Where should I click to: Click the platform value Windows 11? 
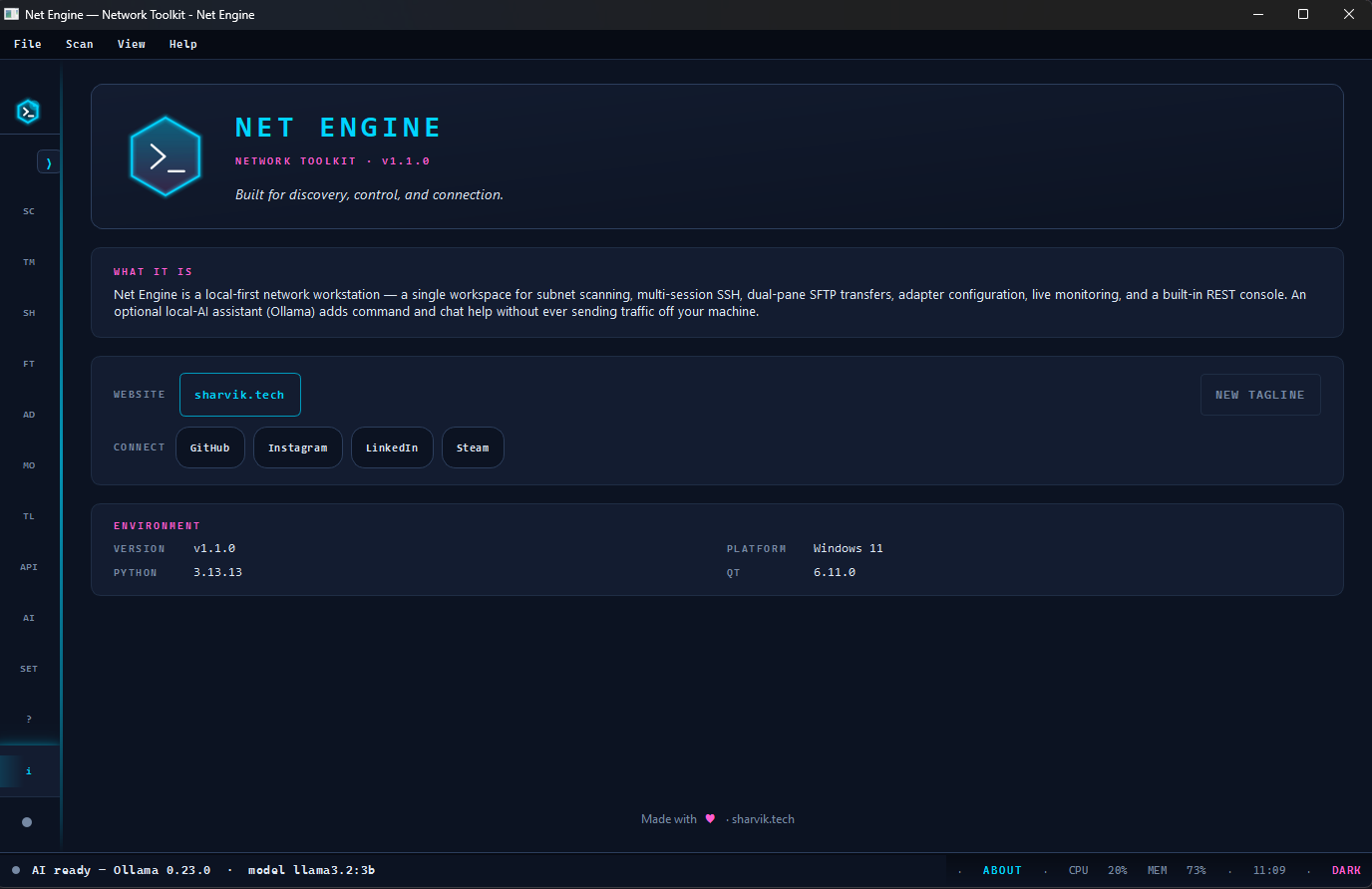[848, 548]
